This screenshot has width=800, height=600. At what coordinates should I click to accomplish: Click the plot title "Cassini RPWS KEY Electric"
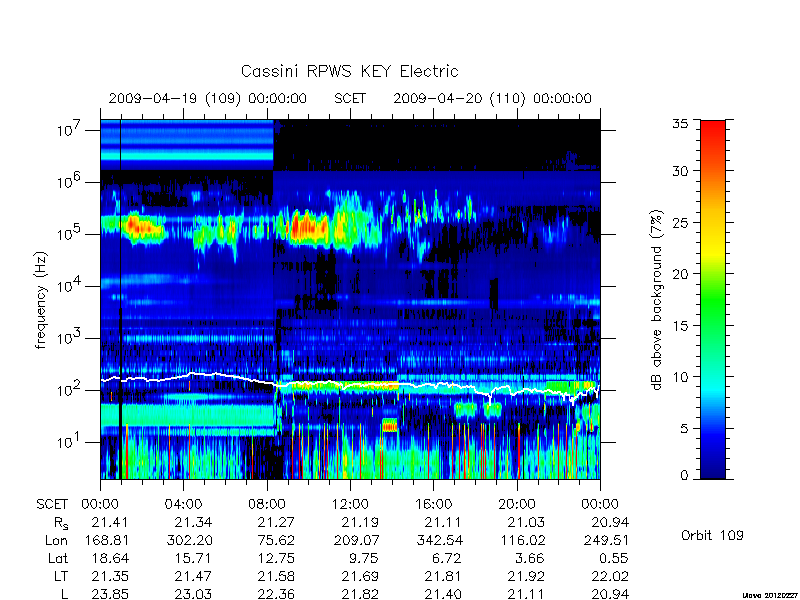point(349,71)
